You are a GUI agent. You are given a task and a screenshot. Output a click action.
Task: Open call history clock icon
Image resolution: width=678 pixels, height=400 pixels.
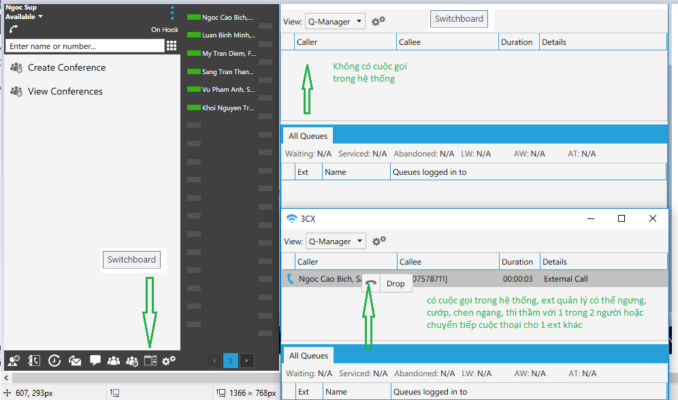pyautogui.click(x=53, y=360)
